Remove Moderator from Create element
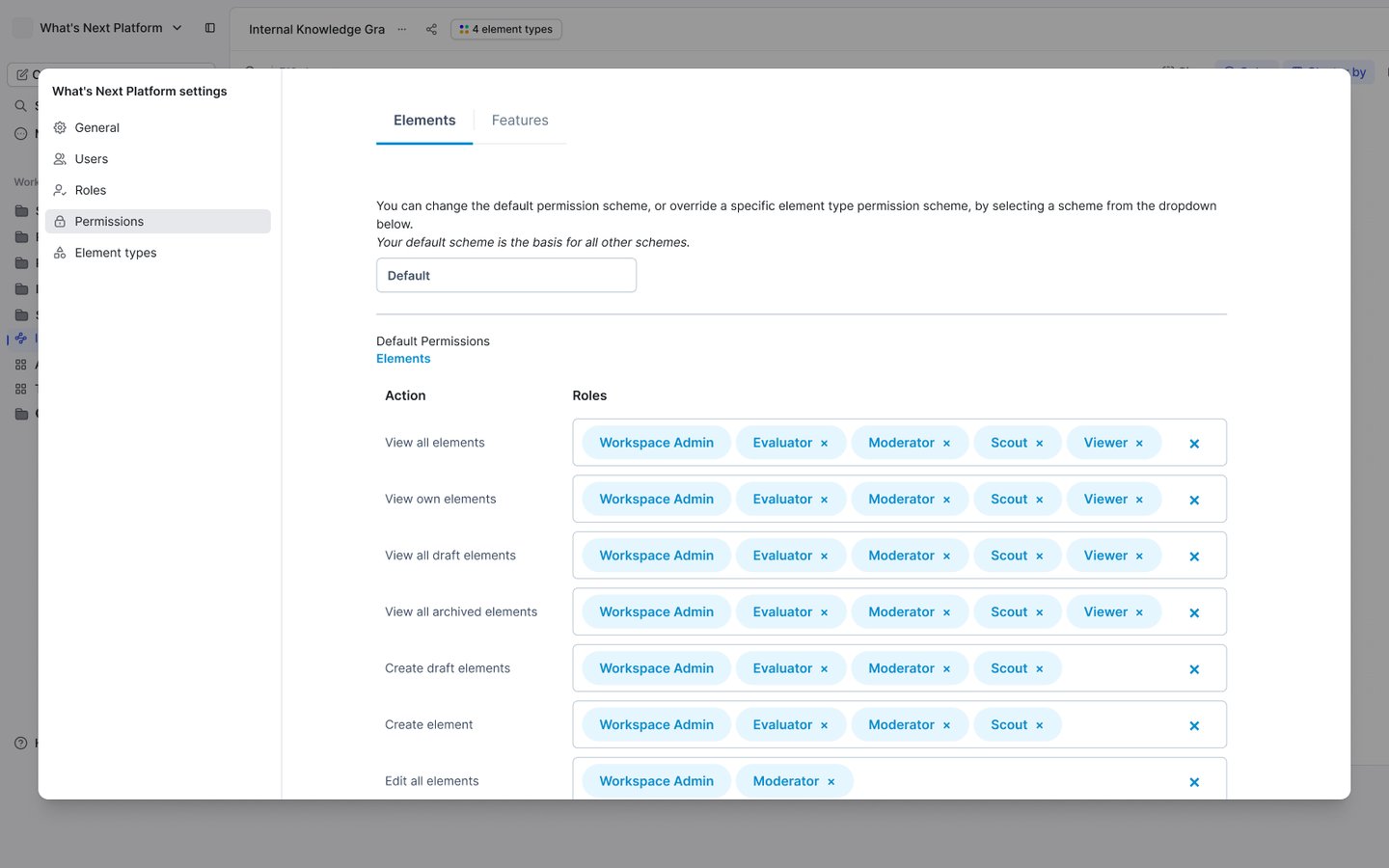The image size is (1389, 868). coord(946,725)
